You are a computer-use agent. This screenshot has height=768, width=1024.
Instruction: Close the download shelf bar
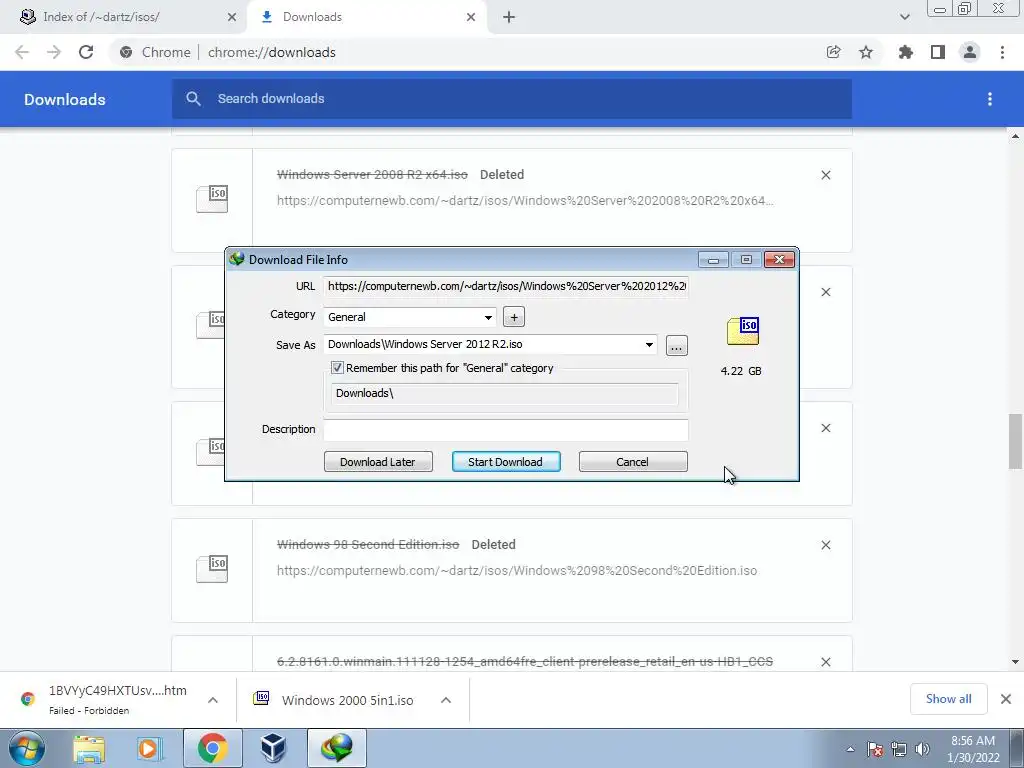[x=1006, y=699]
